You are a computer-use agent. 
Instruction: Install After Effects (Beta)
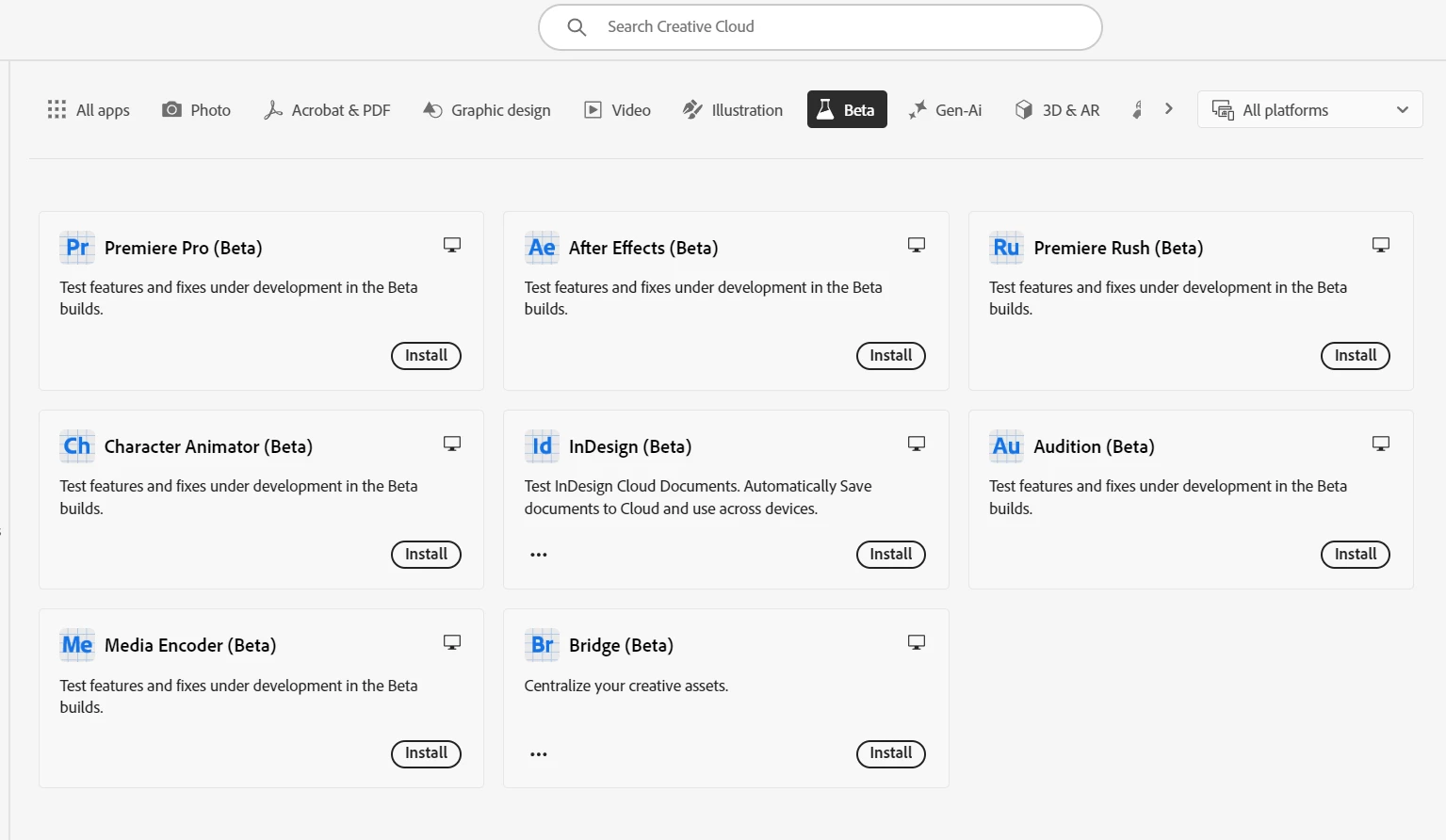[891, 356]
